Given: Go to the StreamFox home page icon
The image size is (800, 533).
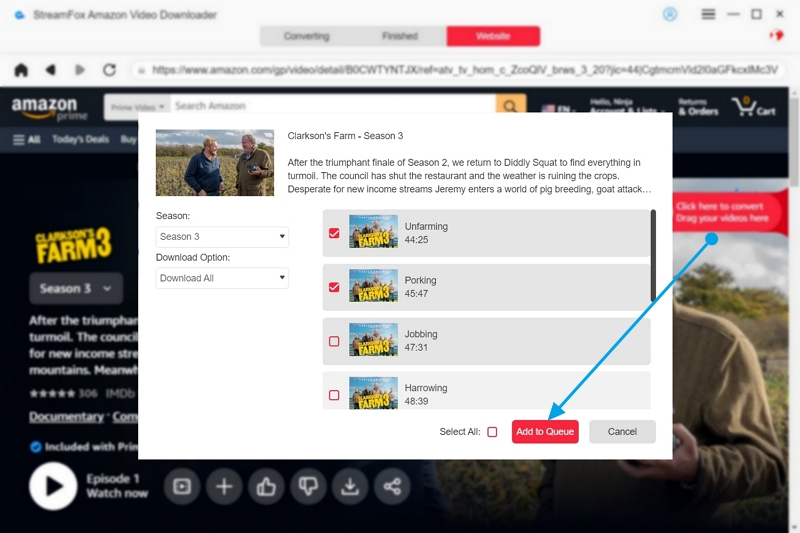Looking at the screenshot, I should [21, 69].
